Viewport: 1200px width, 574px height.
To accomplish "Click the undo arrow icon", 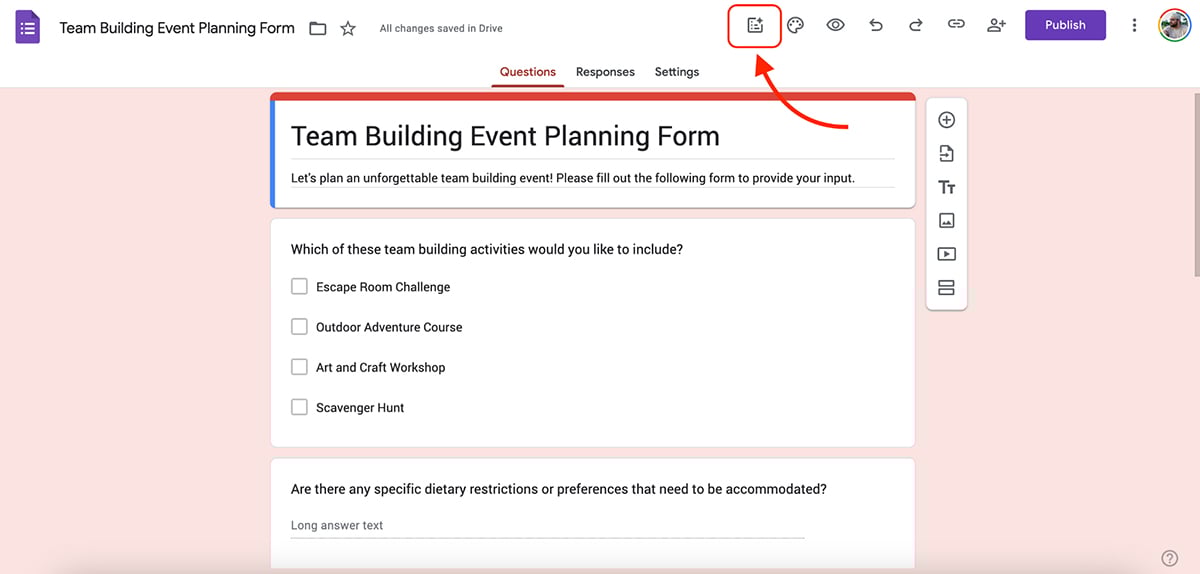I will click(876, 26).
